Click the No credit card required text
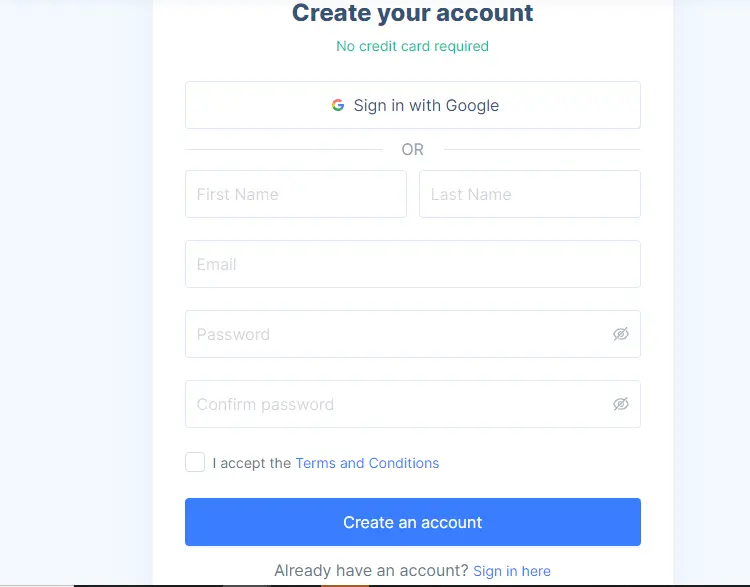750x587 pixels. [x=412, y=46]
